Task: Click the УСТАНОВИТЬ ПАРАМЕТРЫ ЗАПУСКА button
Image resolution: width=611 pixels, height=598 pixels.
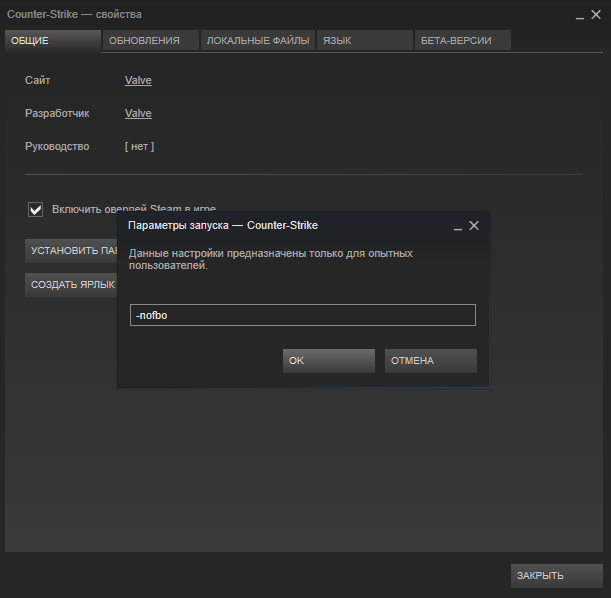Action: click(71, 251)
